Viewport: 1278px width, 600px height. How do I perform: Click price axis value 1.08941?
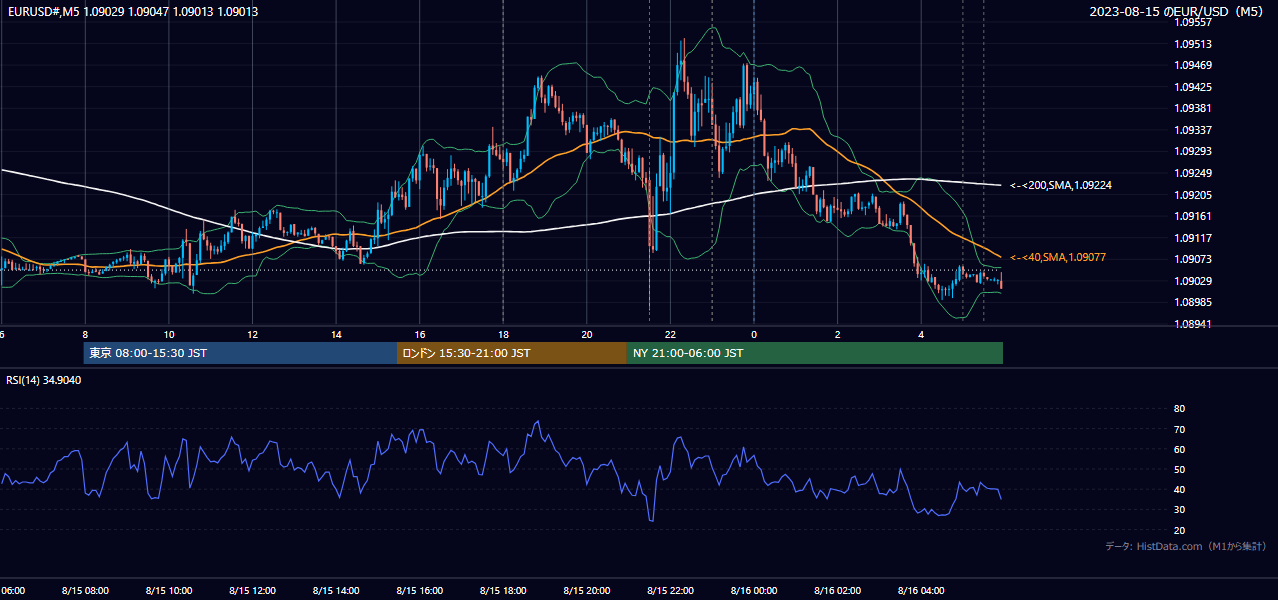1192,324
